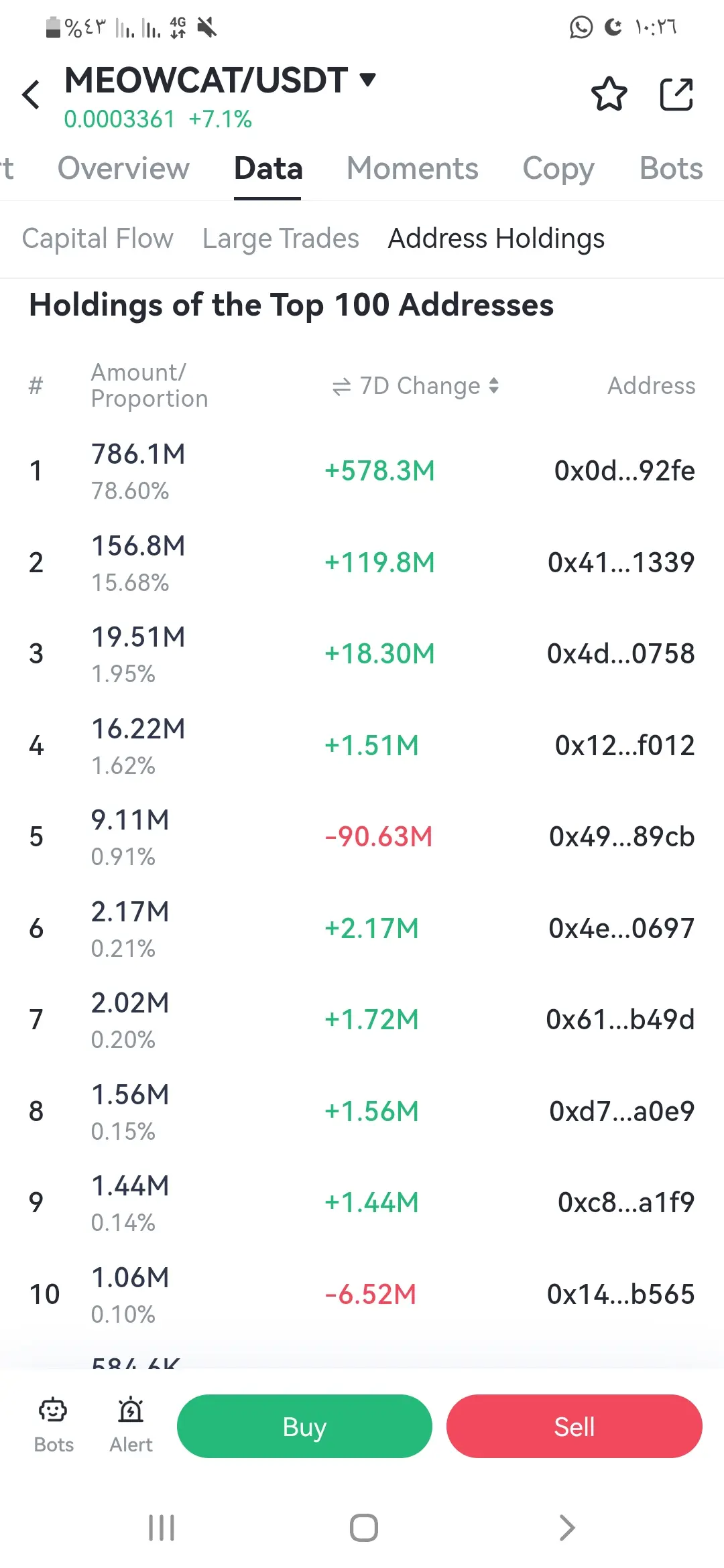
Task: Select Large Trades sub-tab
Action: tap(281, 239)
